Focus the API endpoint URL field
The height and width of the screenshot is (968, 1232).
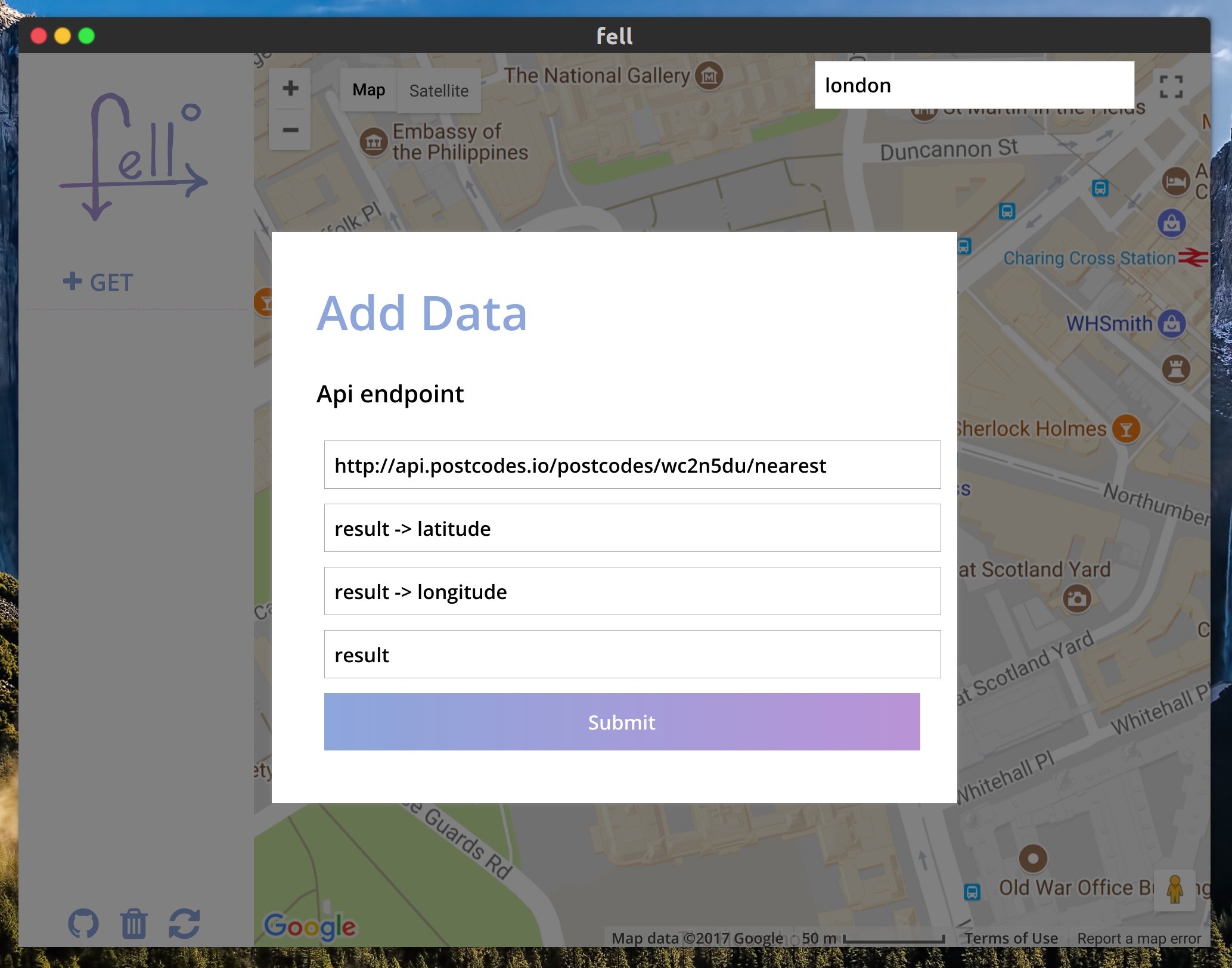(x=632, y=465)
